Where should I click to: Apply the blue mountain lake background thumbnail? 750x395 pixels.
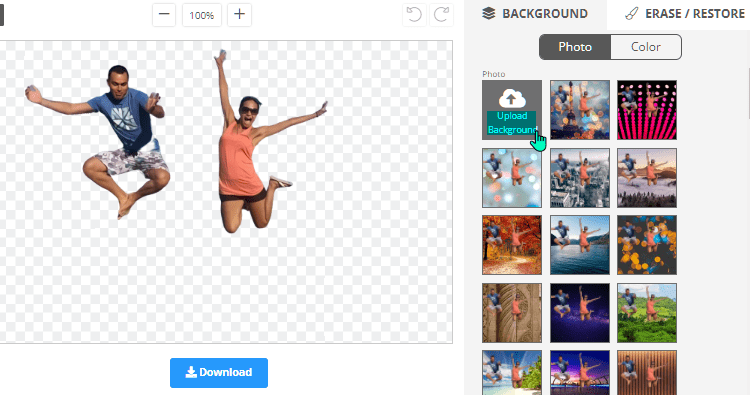pyautogui.click(x=580, y=245)
